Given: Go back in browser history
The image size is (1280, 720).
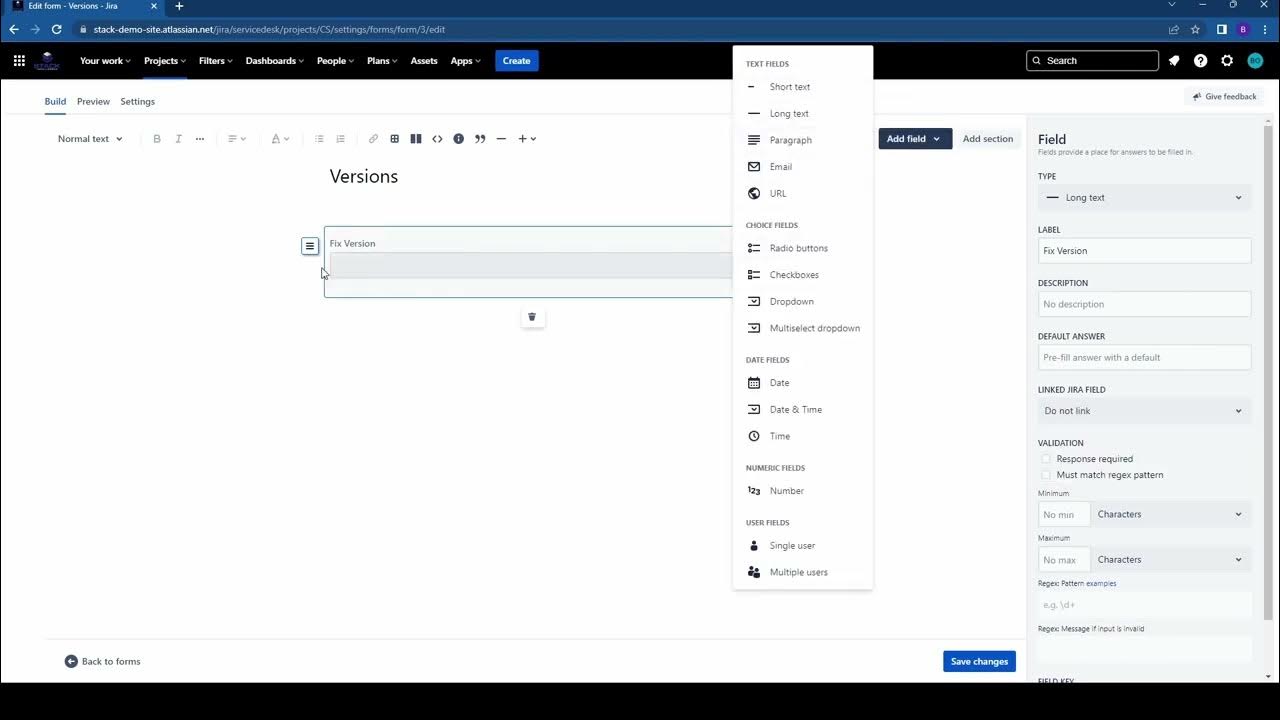Looking at the screenshot, I should pyautogui.click(x=14, y=30).
